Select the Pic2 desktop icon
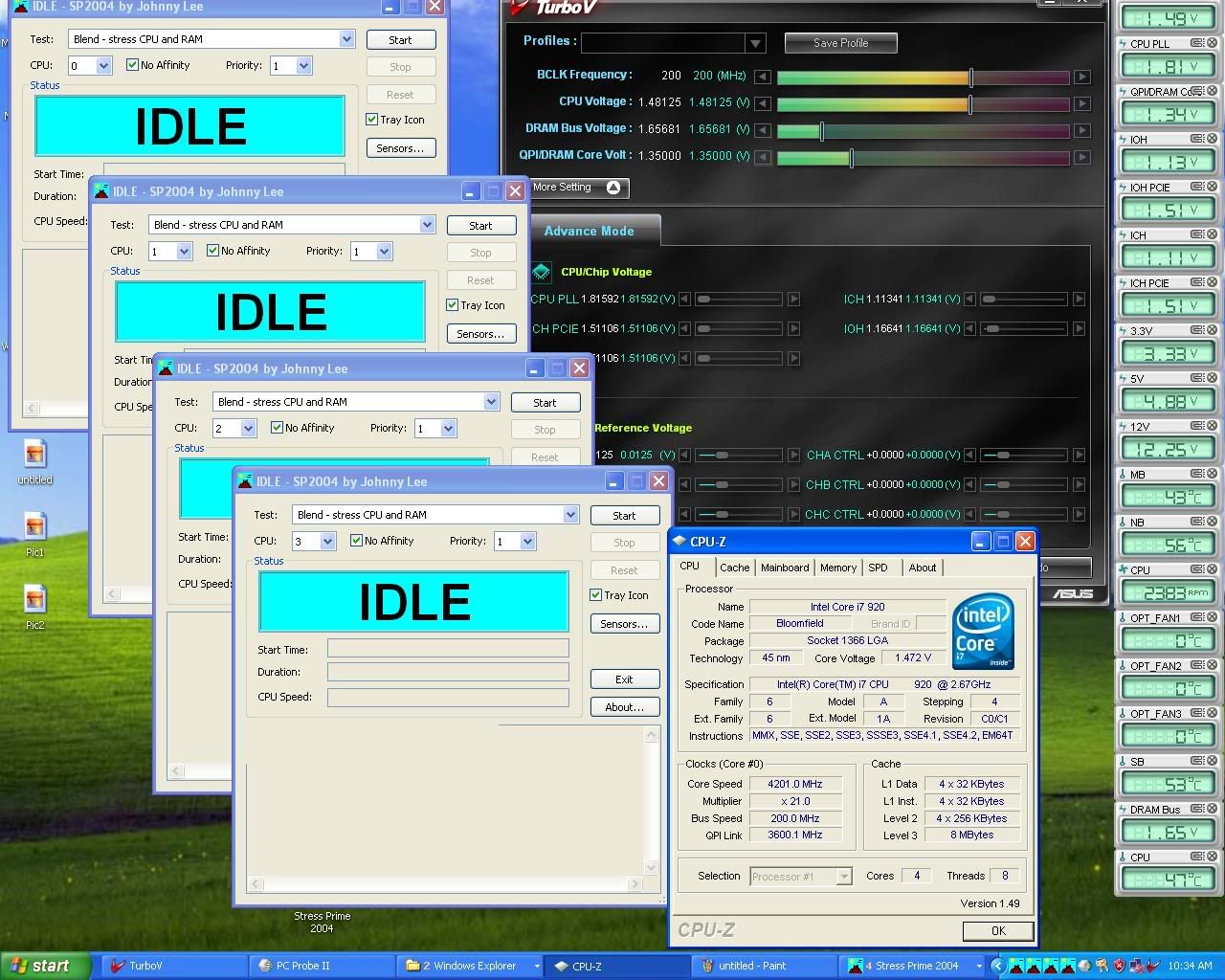This screenshot has height=980, width=1225. 34,607
